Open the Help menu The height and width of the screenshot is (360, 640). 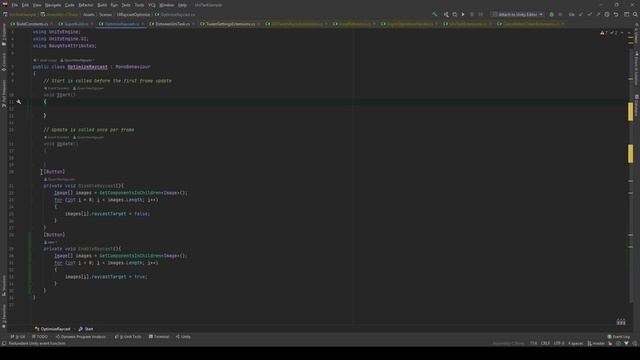(x=182, y=5)
